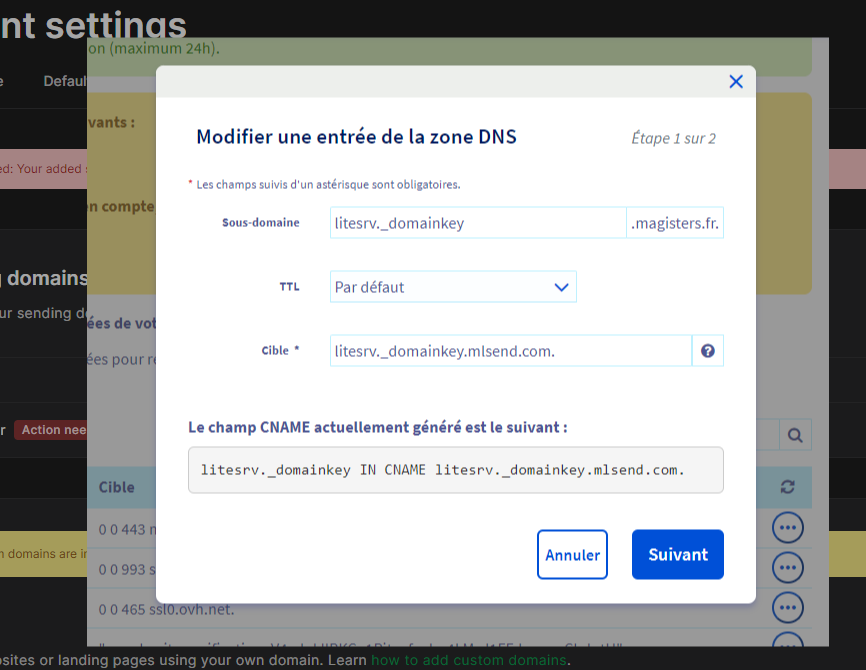
Task: Click the 'Action needed' status badge
Action: tap(52, 430)
